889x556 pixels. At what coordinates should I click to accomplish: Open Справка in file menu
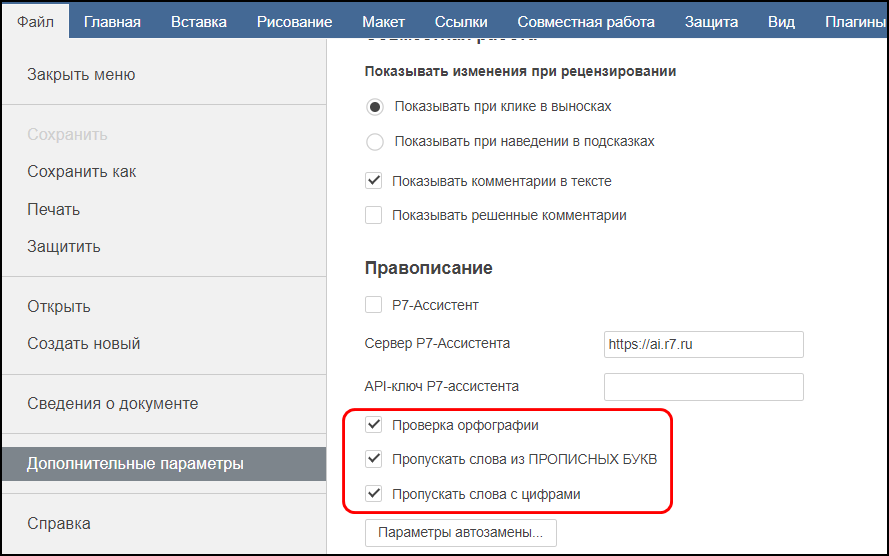(58, 523)
